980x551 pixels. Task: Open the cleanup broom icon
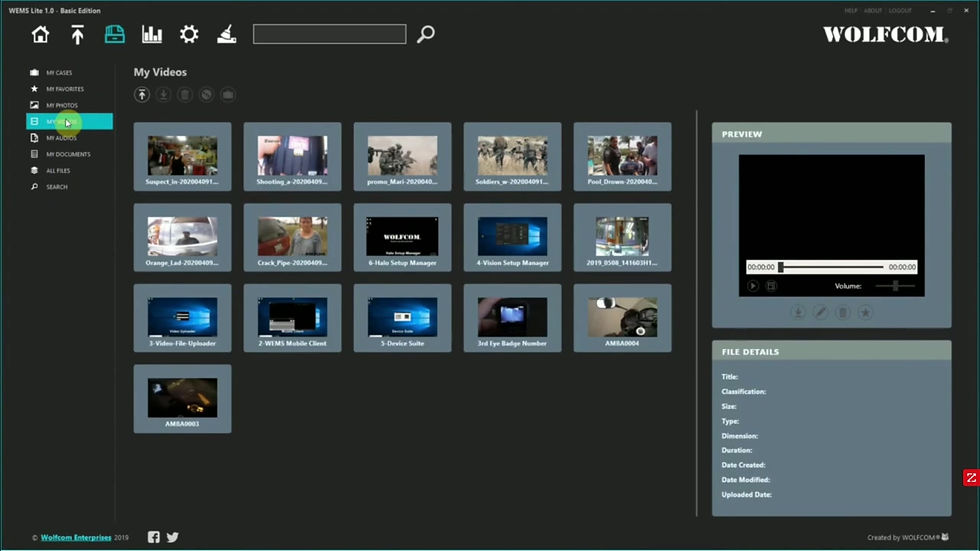pyautogui.click(x=226, y=34)
